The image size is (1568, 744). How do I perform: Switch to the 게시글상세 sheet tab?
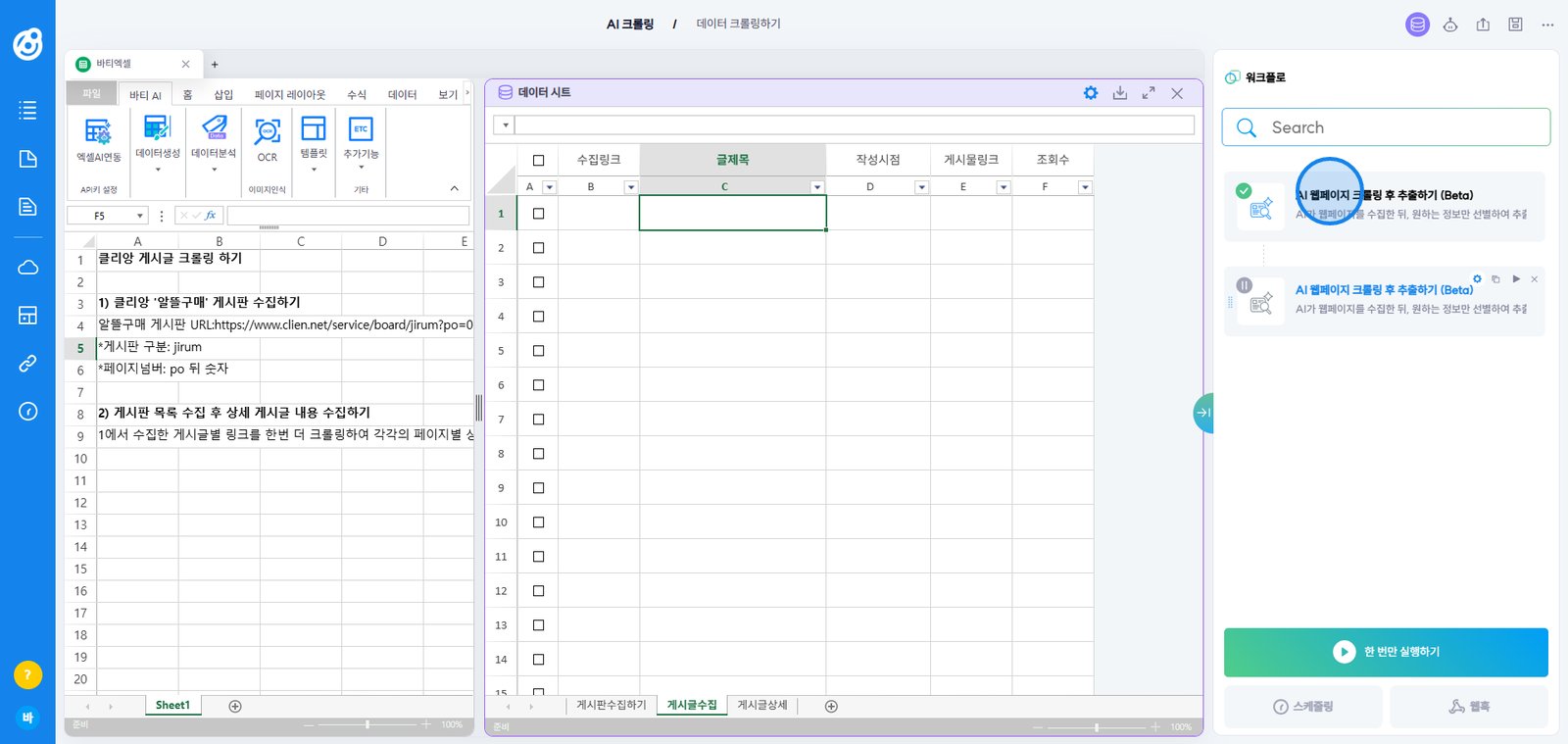point(762,706)
